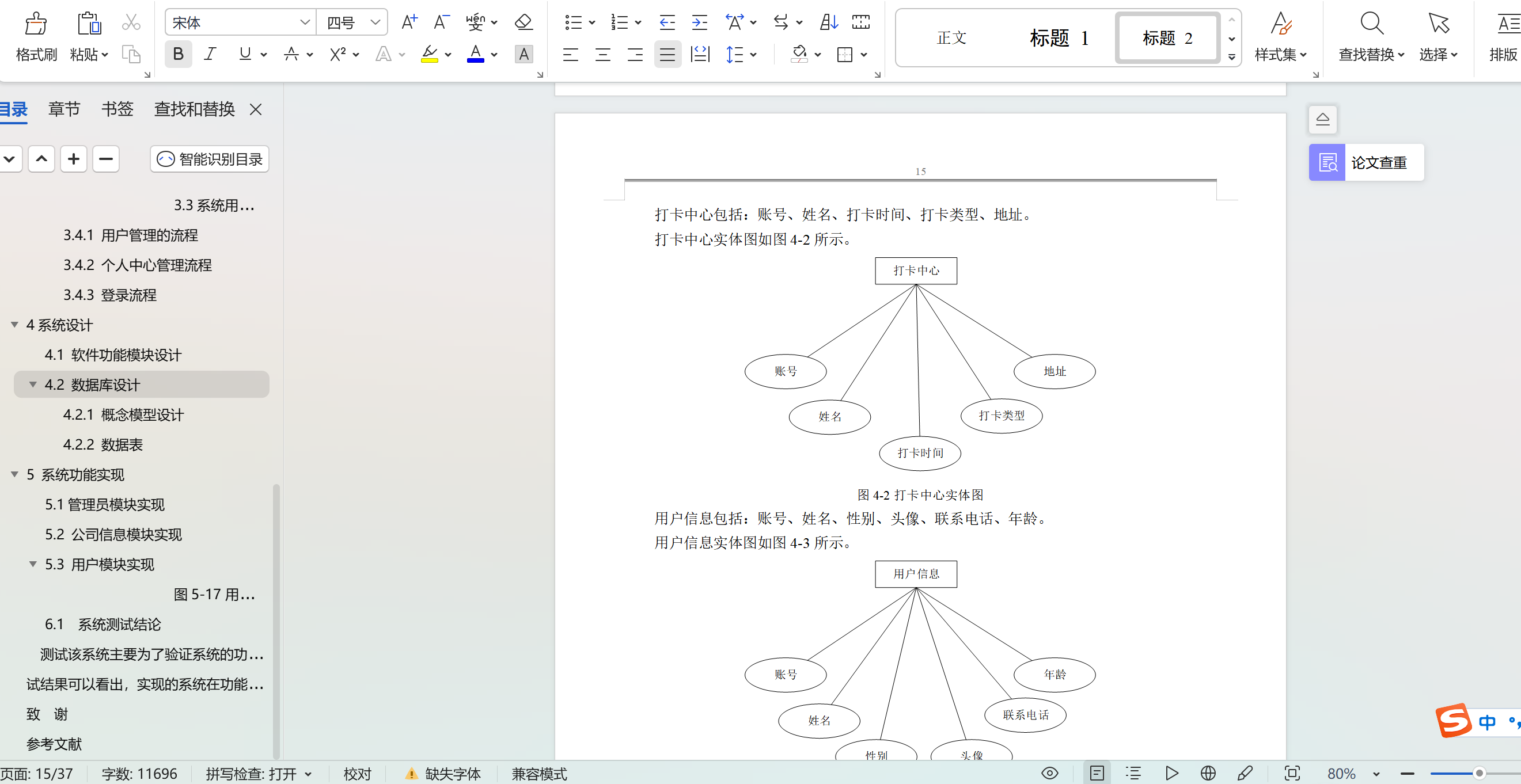Toggle italic formatting
The image size is (1521, 784).
click(210, 54)
